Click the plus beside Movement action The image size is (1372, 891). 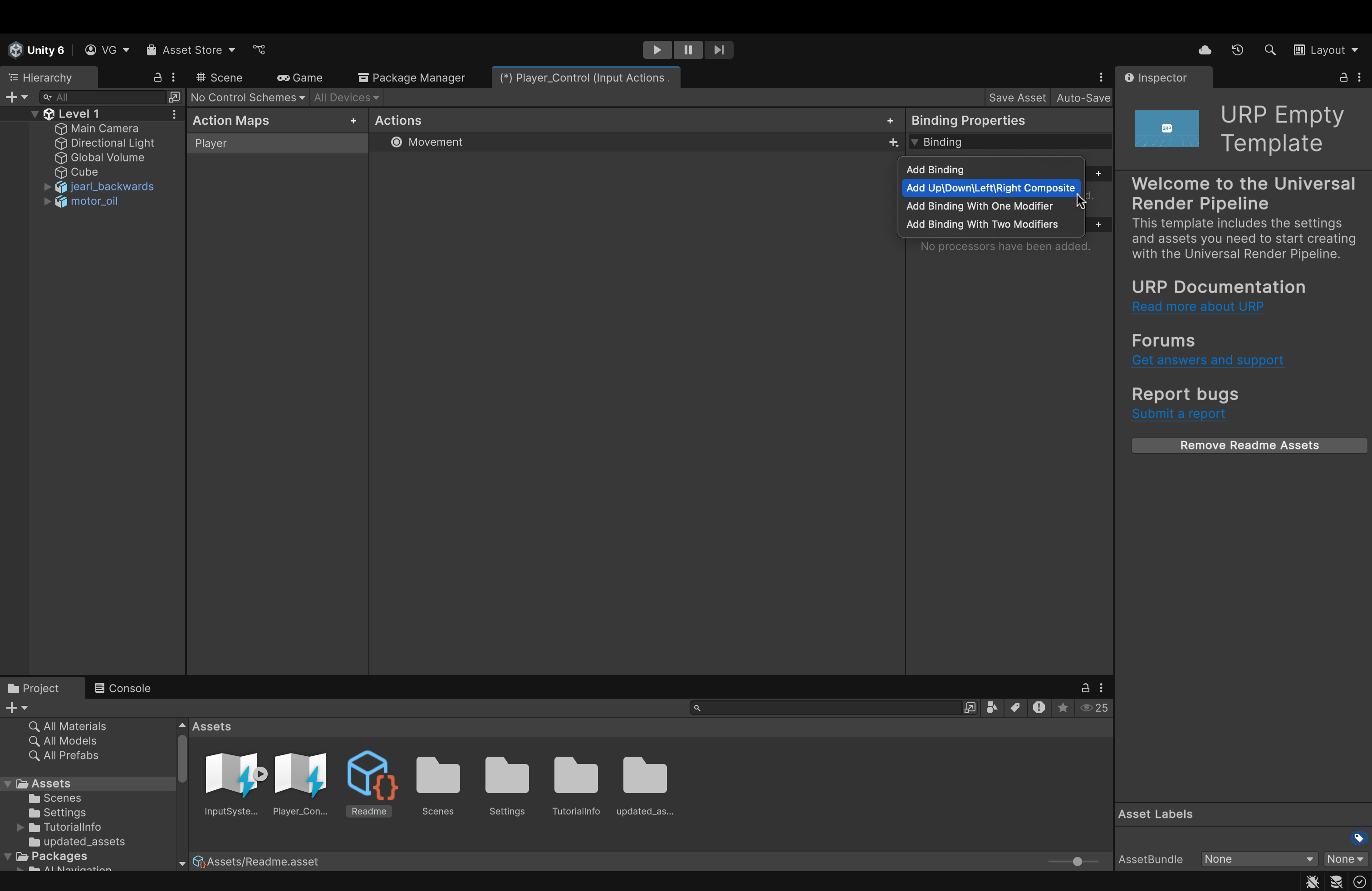893,142
